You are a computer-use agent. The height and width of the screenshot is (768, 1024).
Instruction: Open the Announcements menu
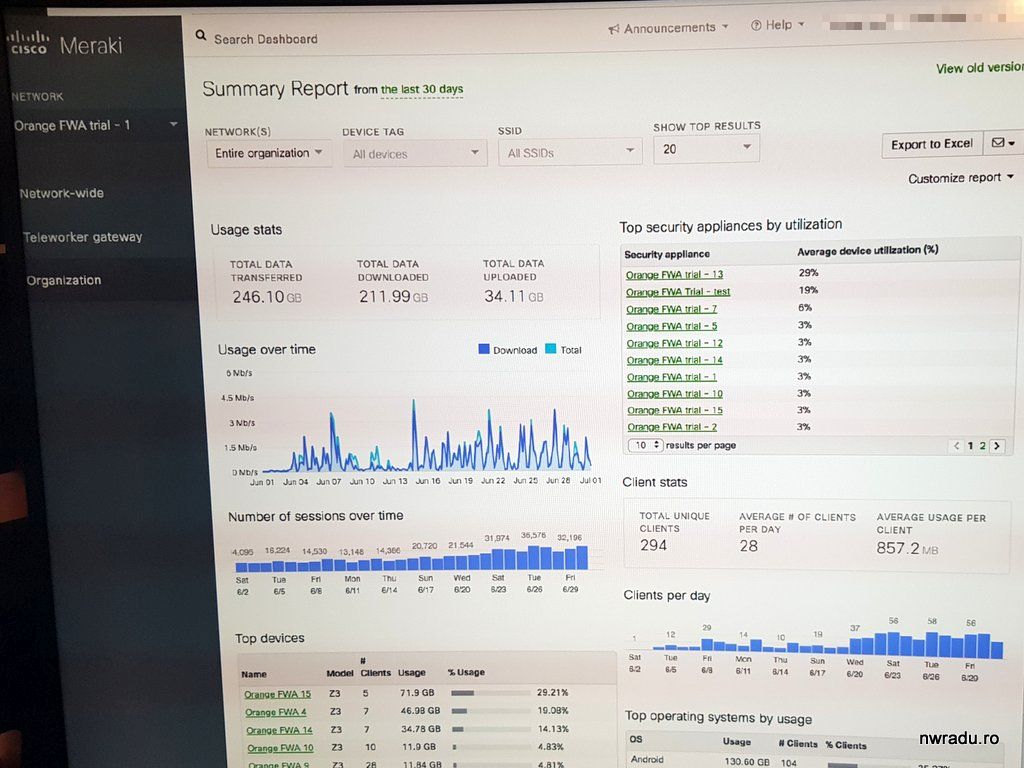668,28
